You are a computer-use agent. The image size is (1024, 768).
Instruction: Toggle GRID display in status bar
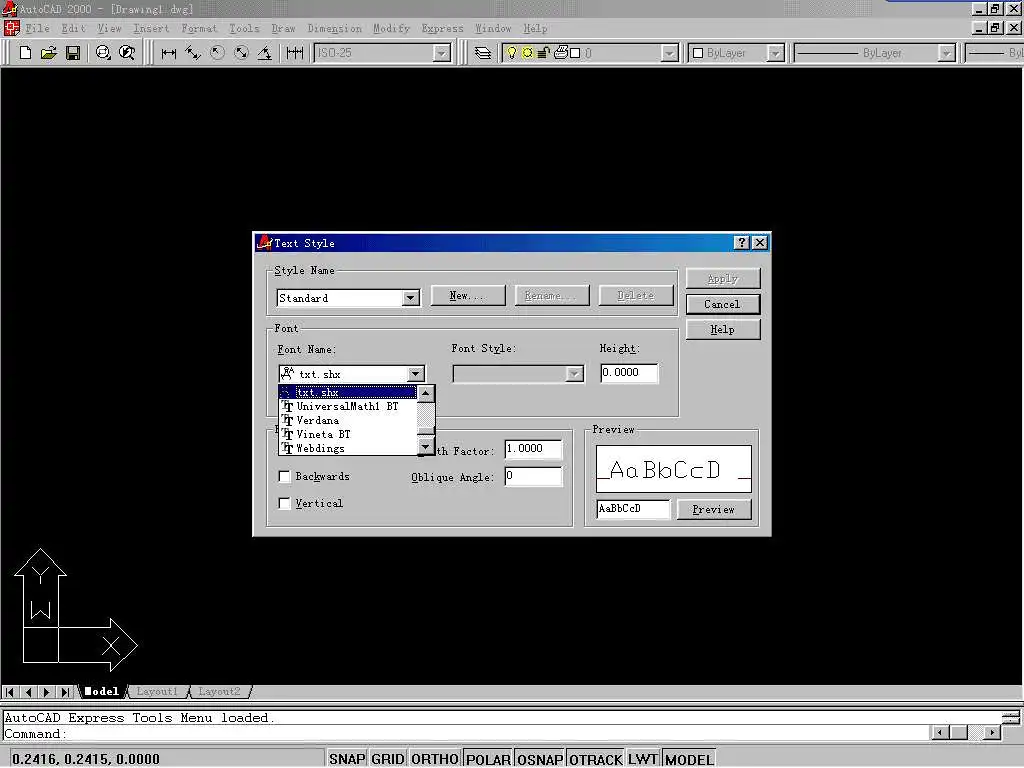(x=388, y=759)
